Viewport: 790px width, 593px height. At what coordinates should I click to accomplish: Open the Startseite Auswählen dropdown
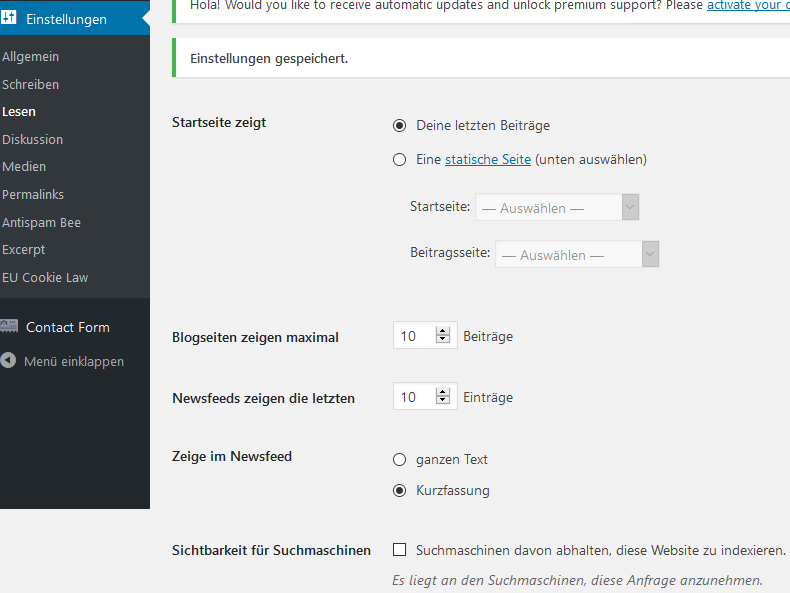point(557,207)
